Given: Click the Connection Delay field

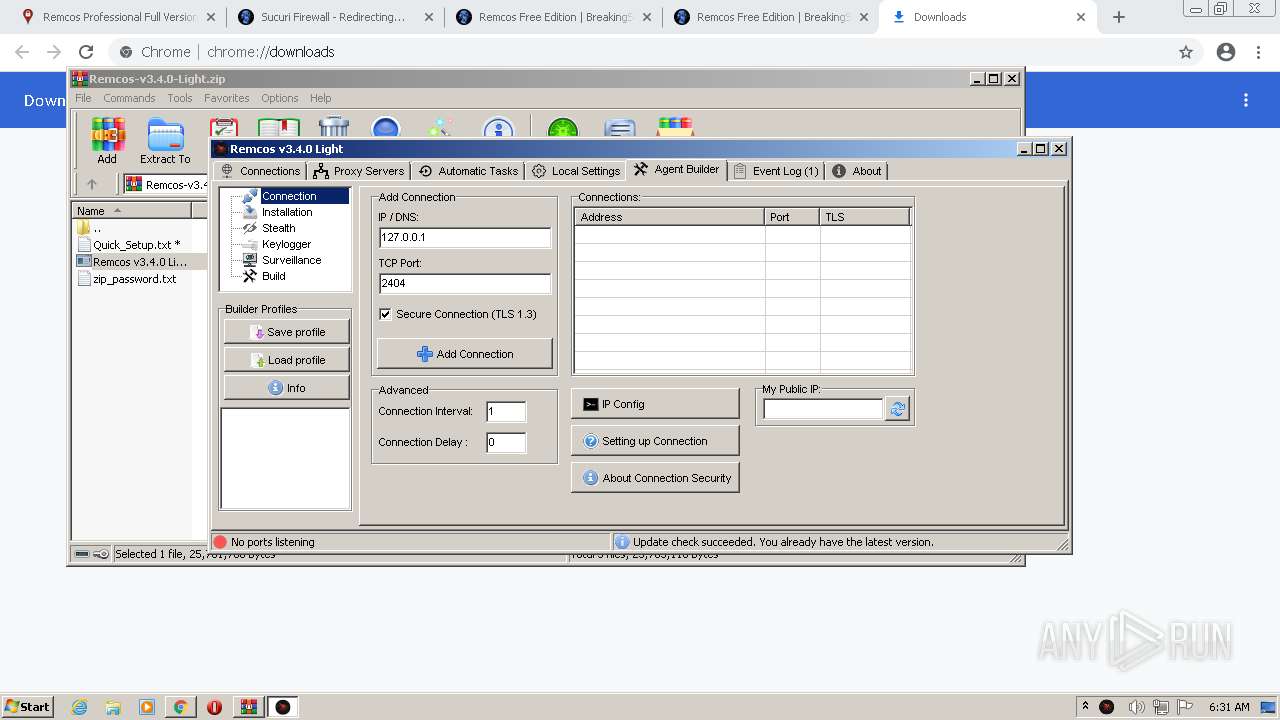Looking at the screenshot, I should tap(506, 443).
